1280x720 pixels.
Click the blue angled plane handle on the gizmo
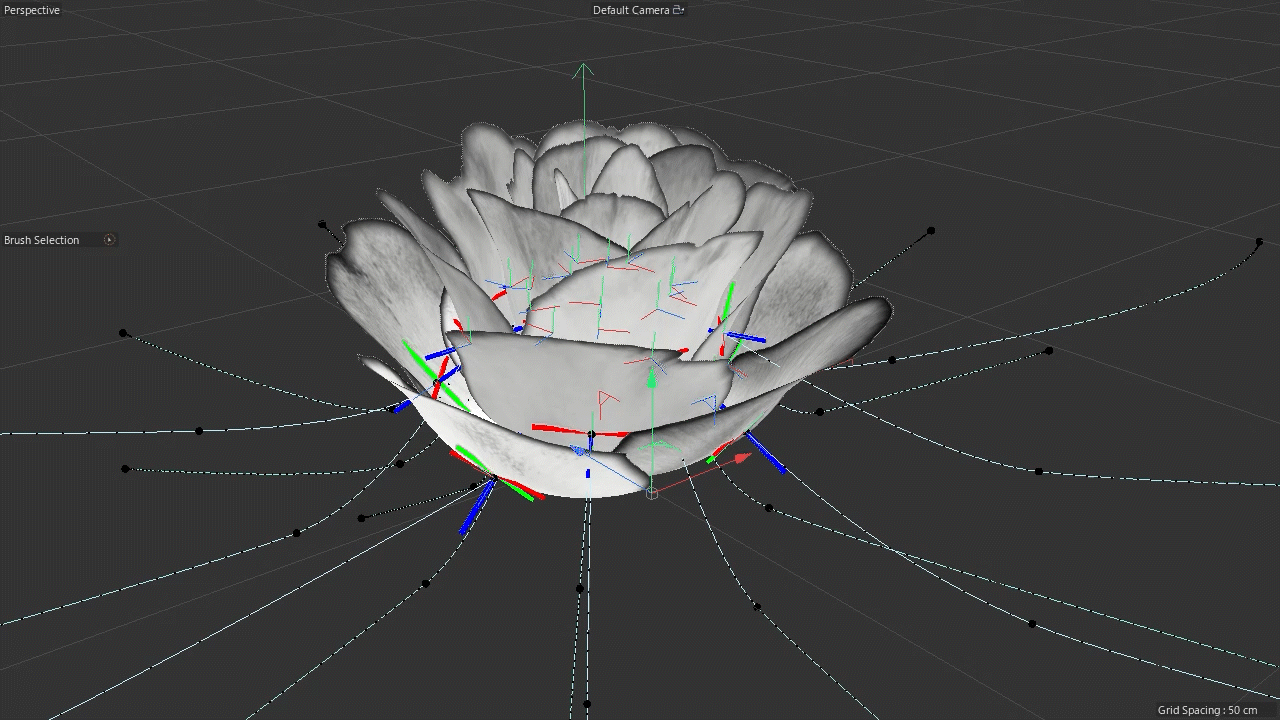(711, 404)
